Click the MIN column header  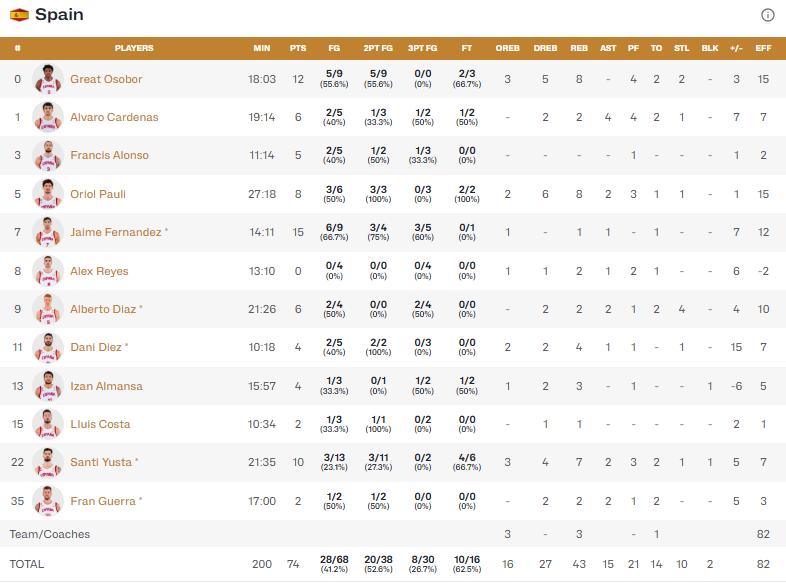click(262, 48)
